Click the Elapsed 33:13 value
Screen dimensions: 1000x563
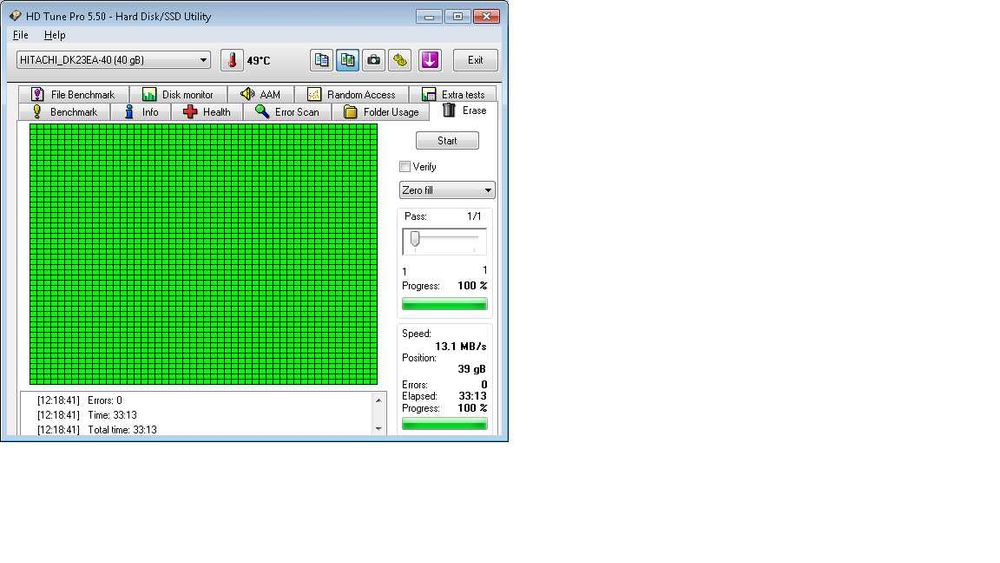point(473,396)
